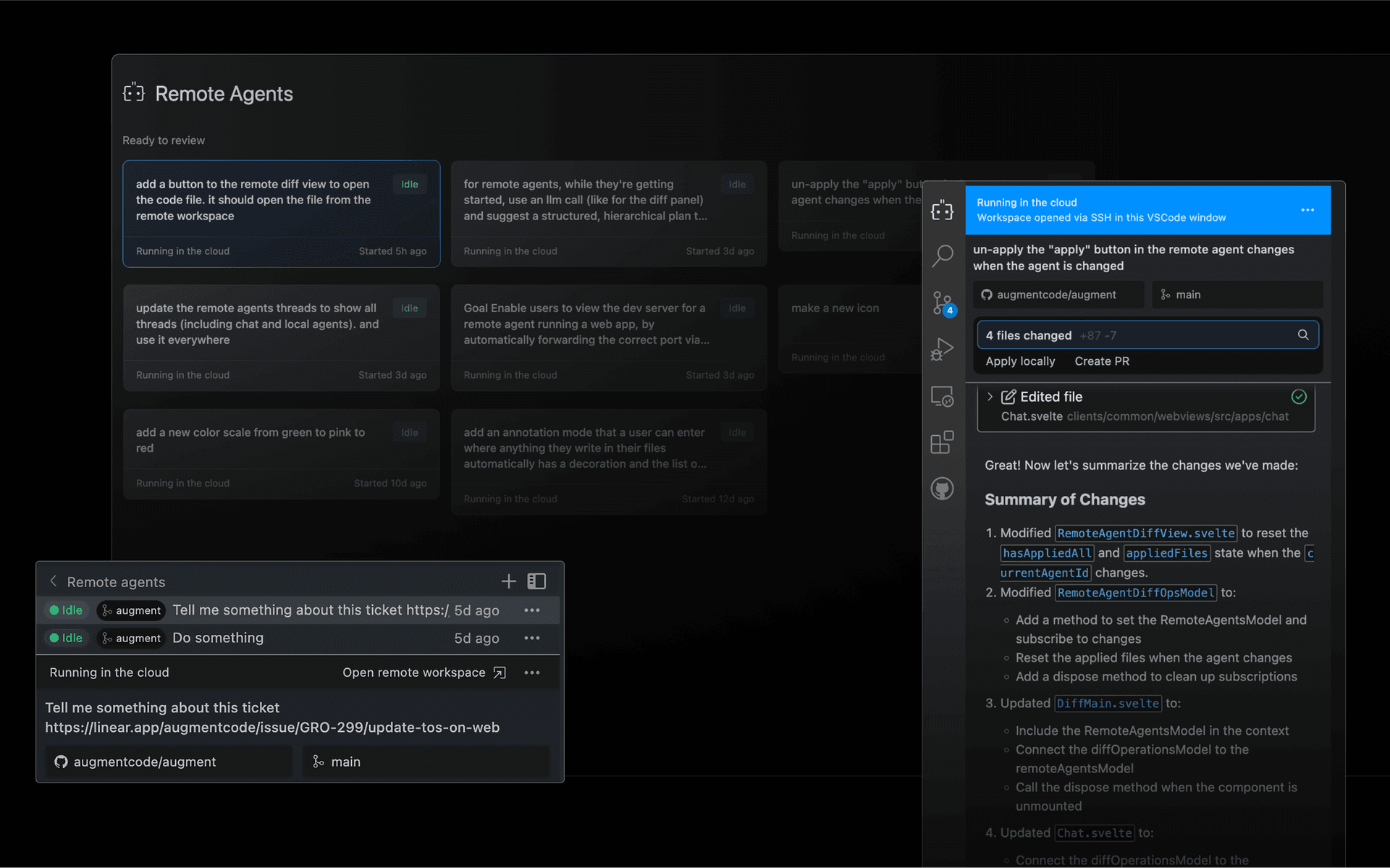Image resolution: width=1390 pixels, height=868 pixels.
Task: Open the Extensions view icon
Action: point(942,442)
